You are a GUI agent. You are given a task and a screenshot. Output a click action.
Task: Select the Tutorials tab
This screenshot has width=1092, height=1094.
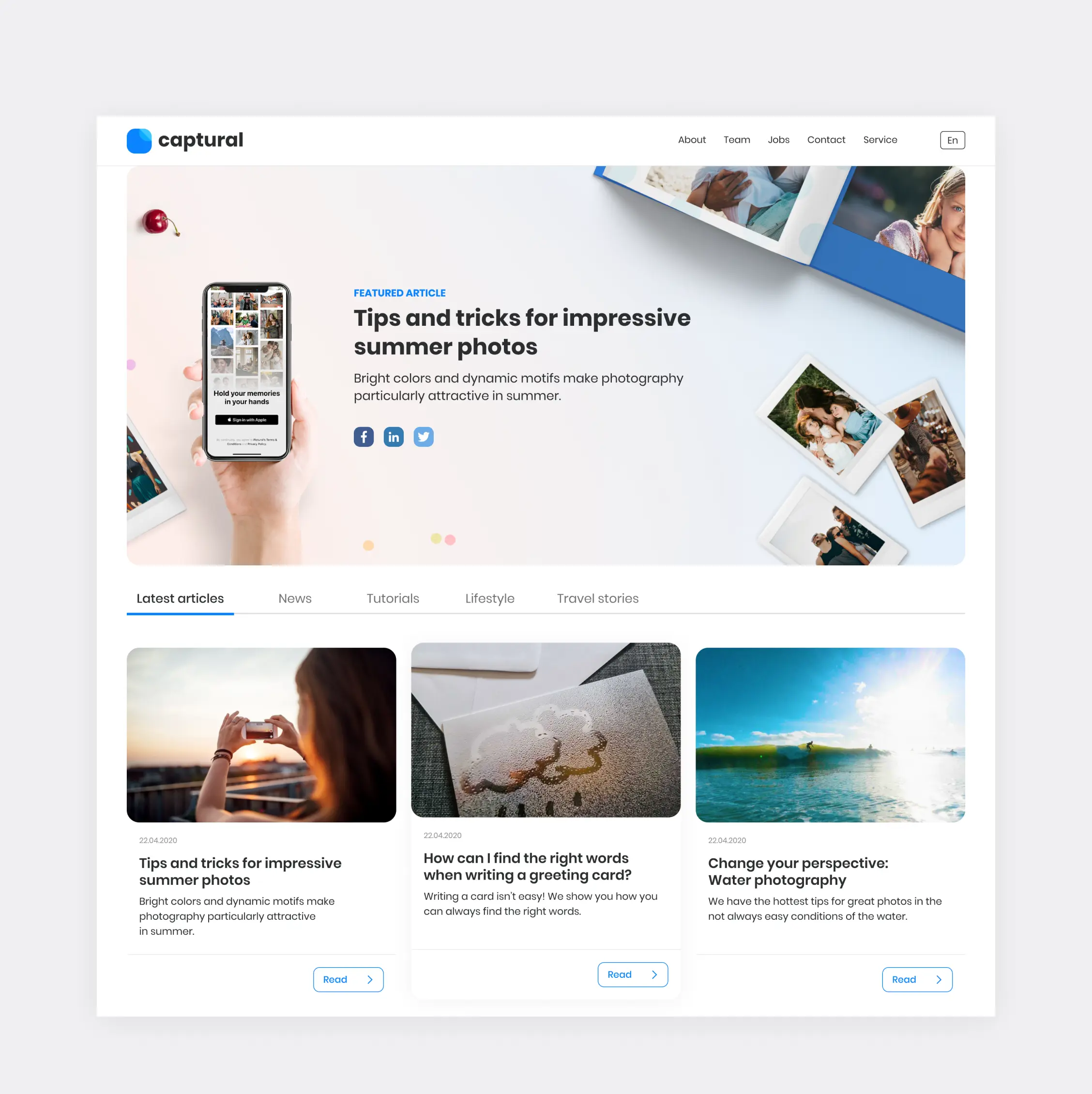coord(393,598)
